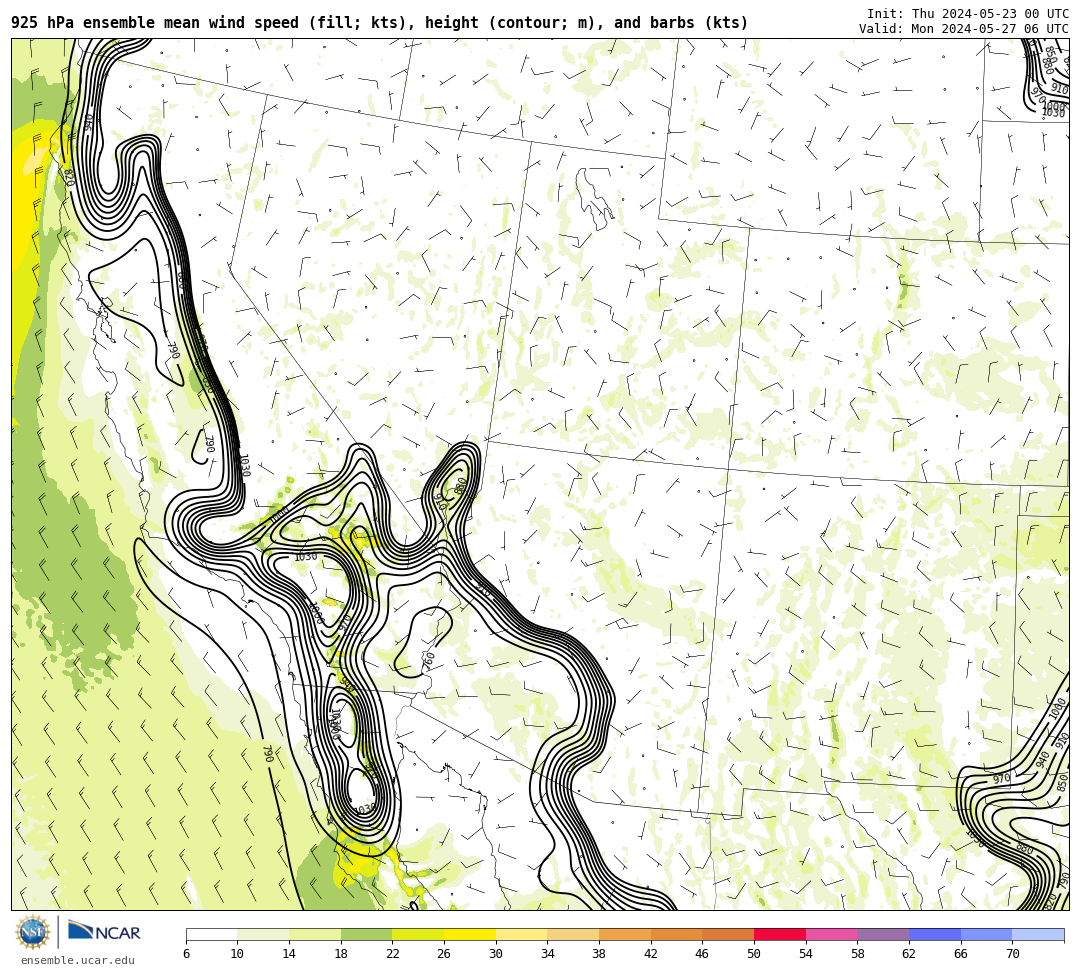Screen dimensions: 1080x973
Task: Click the 880 contour label in southern Nevada
Action: click(x=460, y=485)
